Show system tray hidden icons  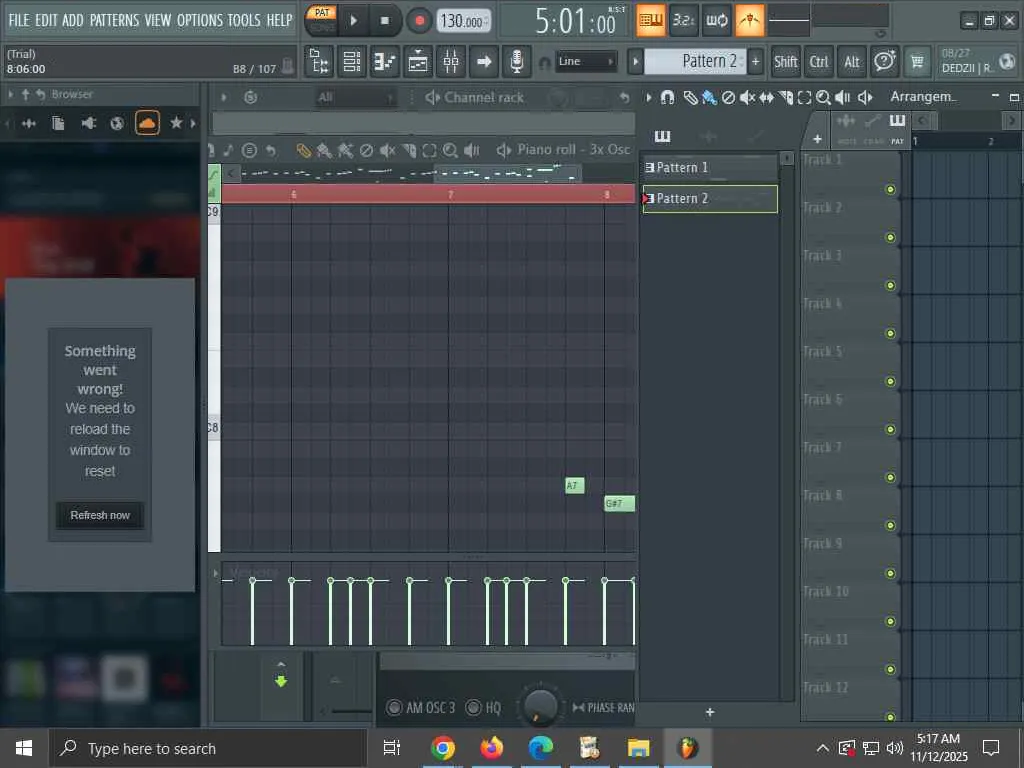pyautogui.click(x=822, y=748)
